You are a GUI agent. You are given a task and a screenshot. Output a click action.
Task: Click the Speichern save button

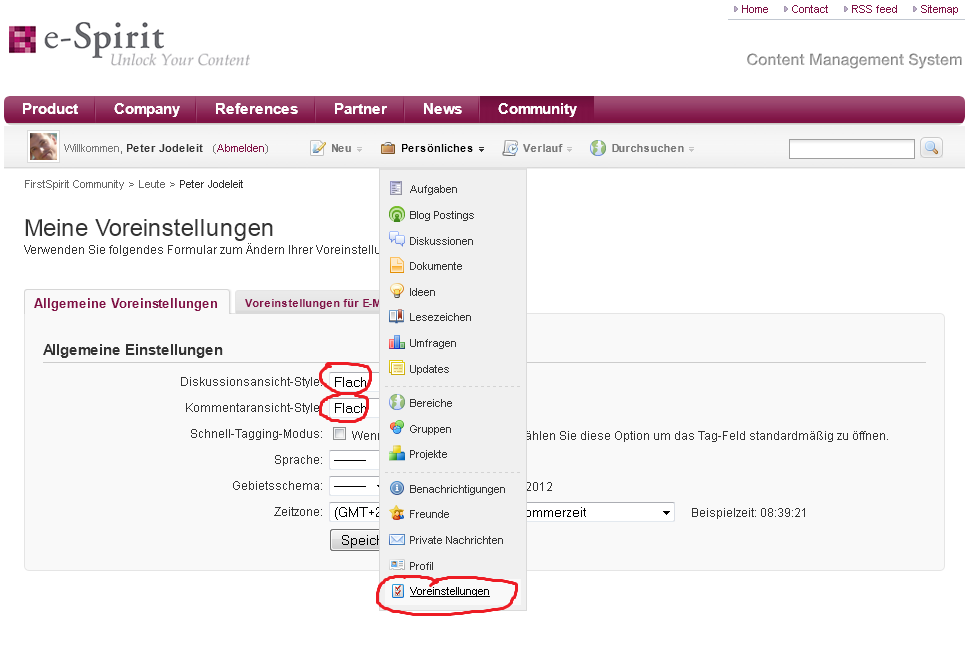[x=355, y=540]
